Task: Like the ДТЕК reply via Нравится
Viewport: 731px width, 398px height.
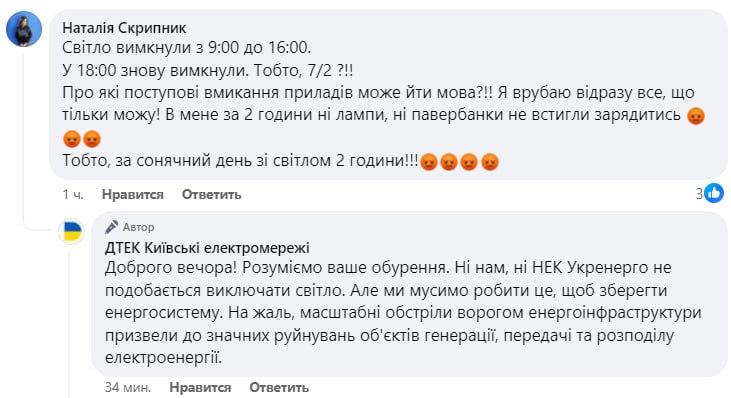Action: 200,387
